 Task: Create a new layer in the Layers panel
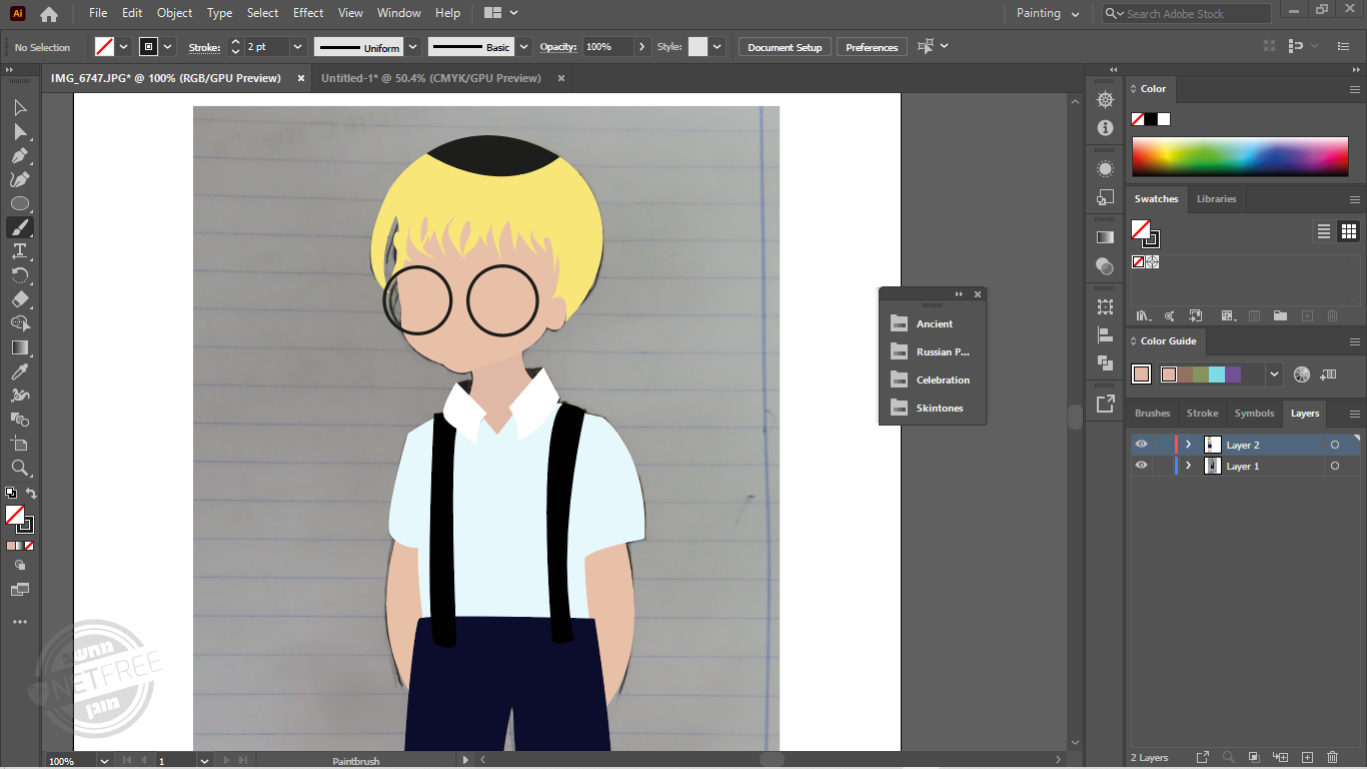(1307, 757)
